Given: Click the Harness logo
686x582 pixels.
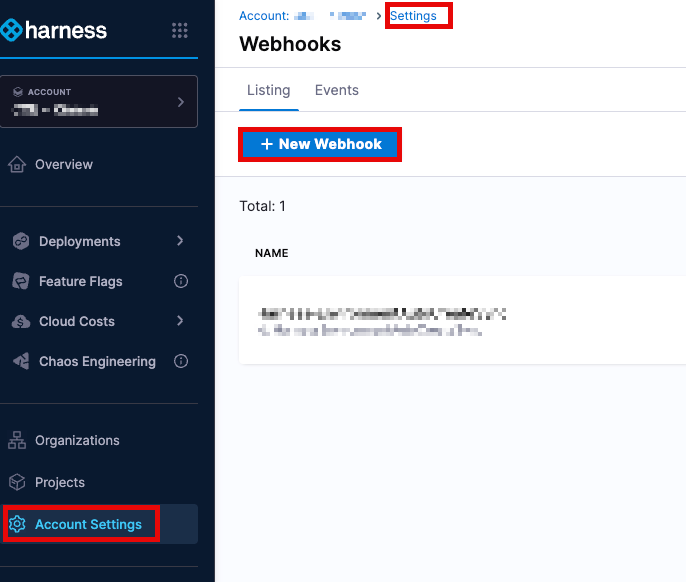Looking at the screenshot, I should 54,30.
